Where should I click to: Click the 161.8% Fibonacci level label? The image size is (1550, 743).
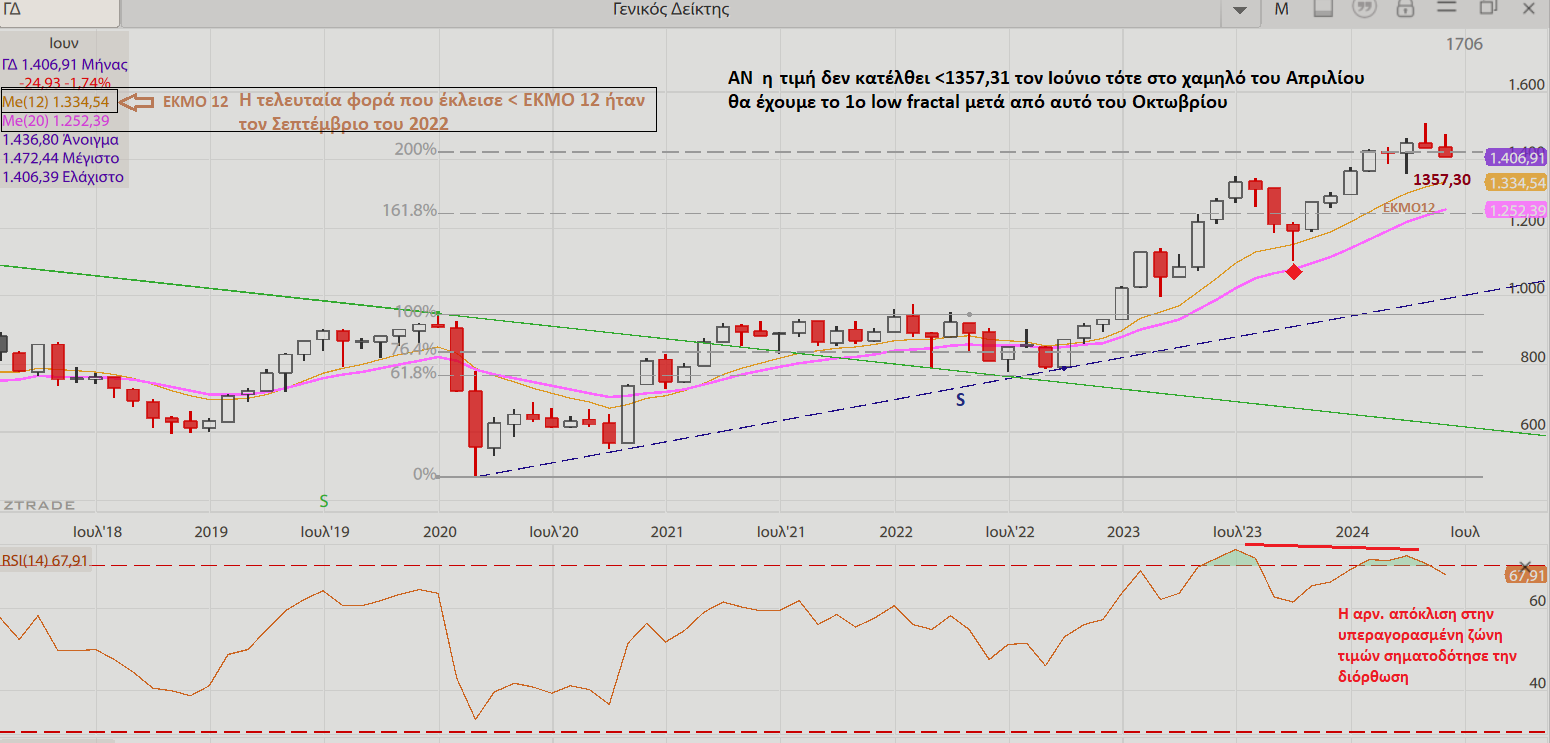pyautogui.click(x=410, y=211)
